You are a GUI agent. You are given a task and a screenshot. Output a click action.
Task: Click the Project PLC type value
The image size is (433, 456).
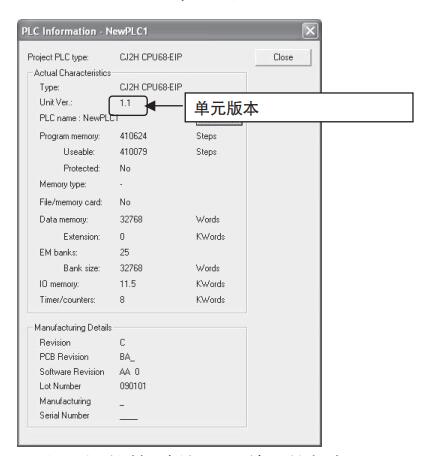point(151,57)
